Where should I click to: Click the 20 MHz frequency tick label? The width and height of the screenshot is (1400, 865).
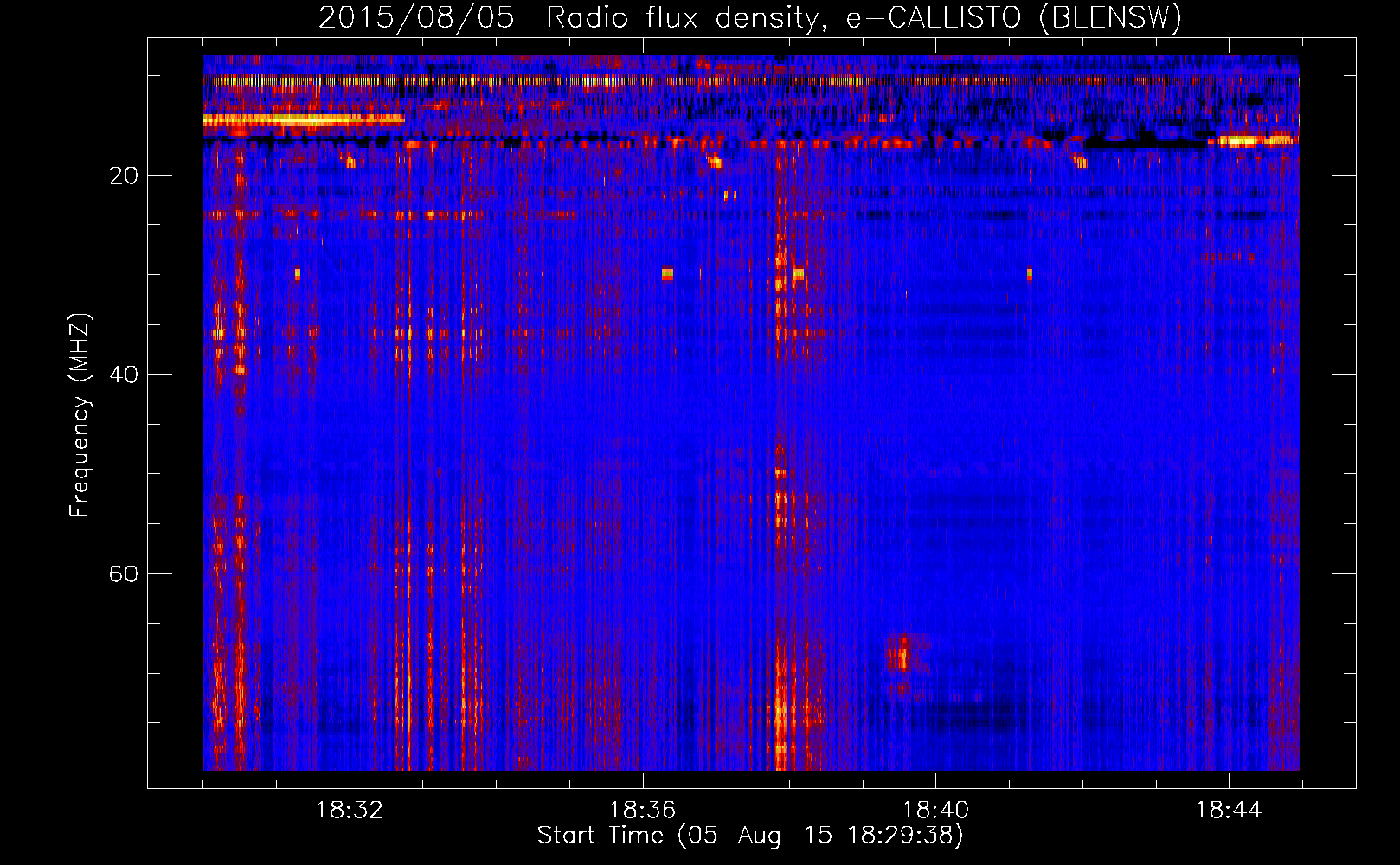124,176
